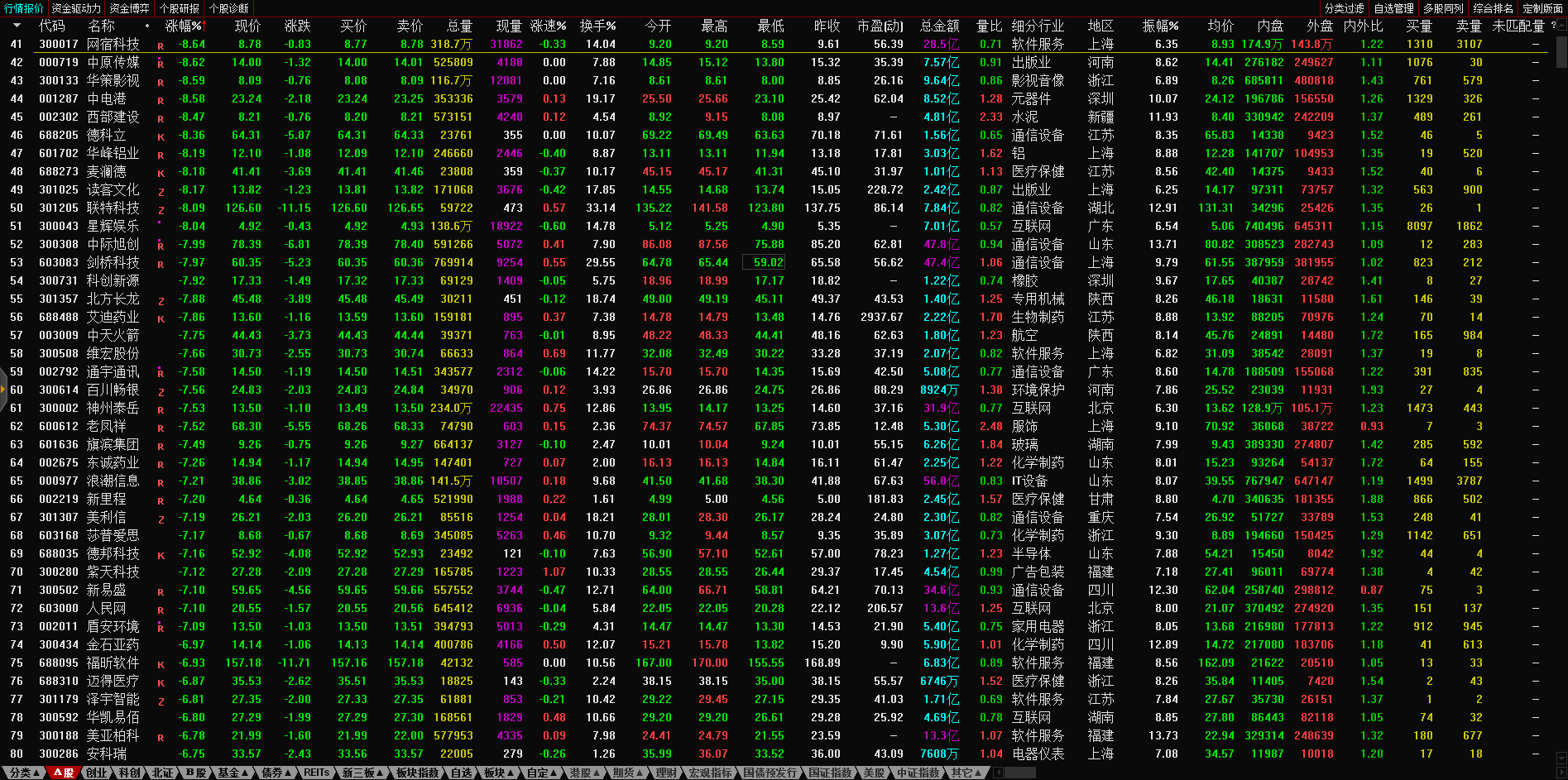This screenshot has width=1568, height=780.
Task: Open 分类过滤 filter button
Action: coord(1344,8)
